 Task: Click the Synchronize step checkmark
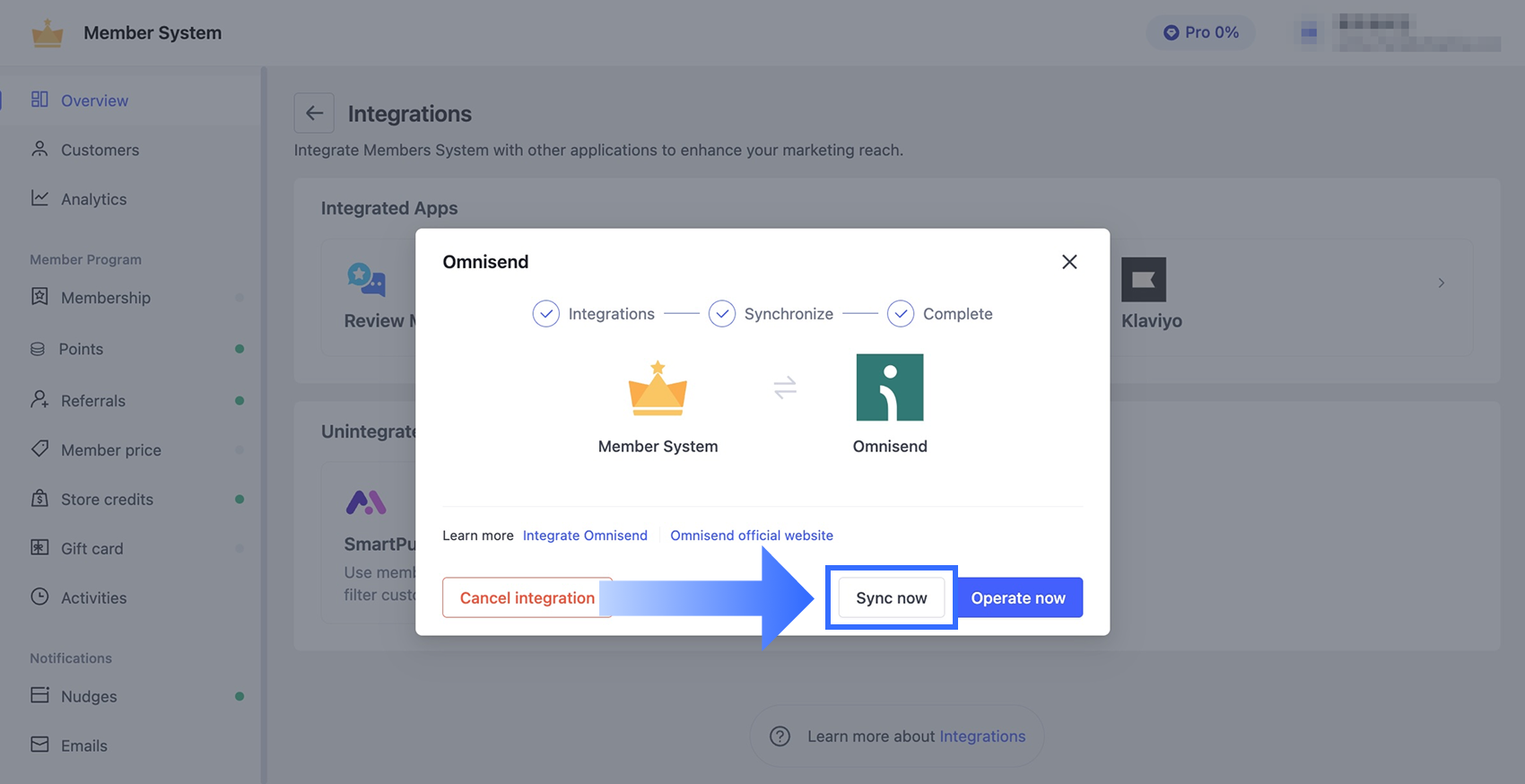click(722, 314)
